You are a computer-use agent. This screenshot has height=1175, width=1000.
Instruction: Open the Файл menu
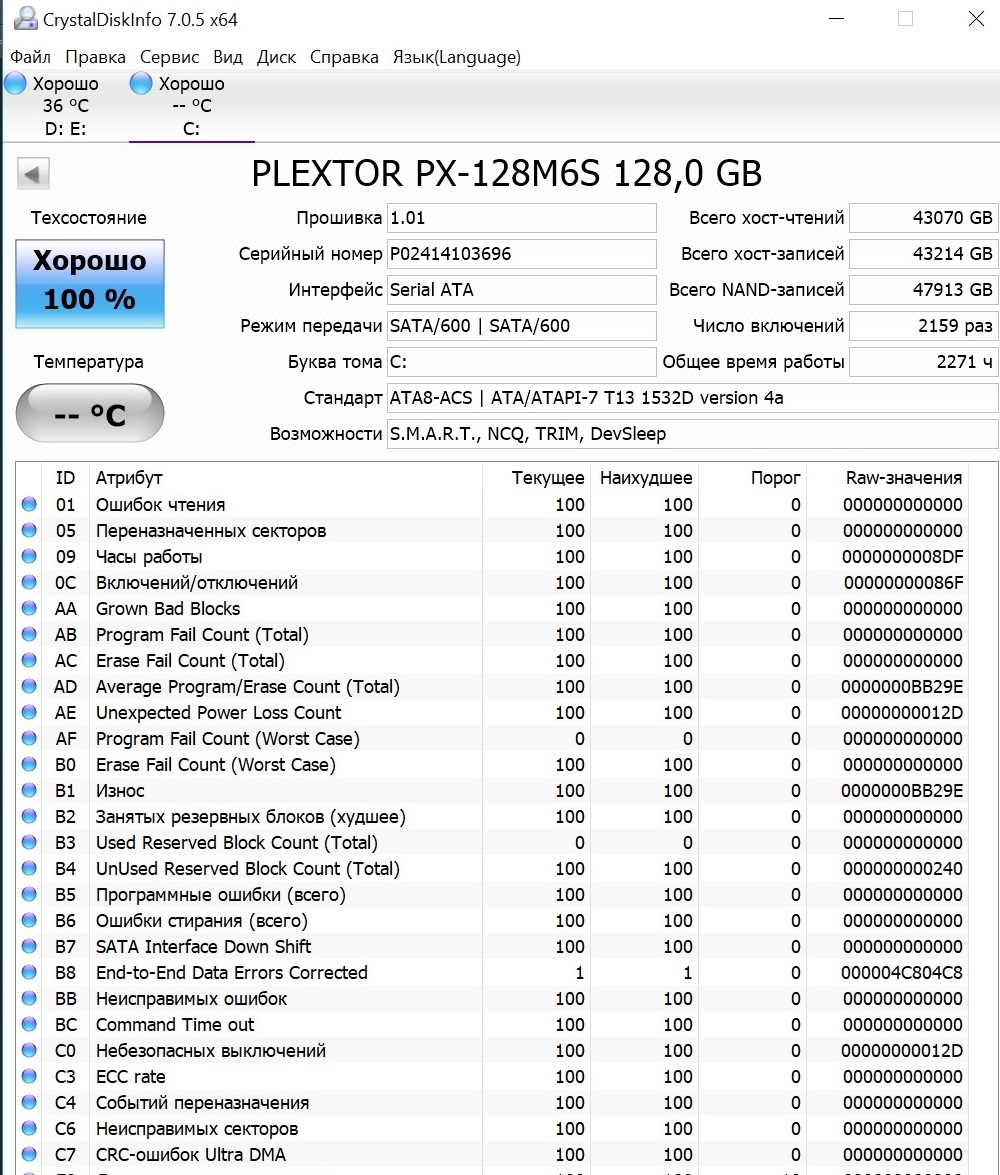click(x=30, y=57)
